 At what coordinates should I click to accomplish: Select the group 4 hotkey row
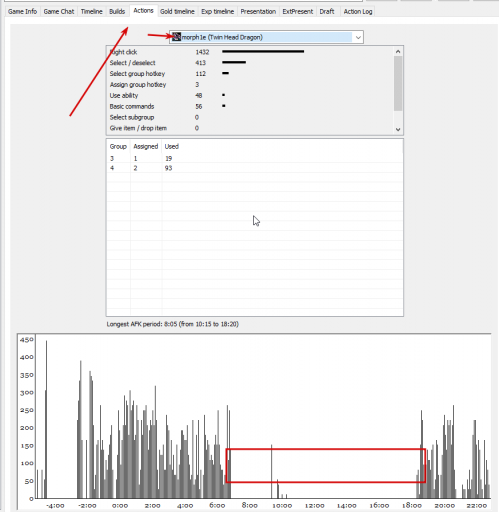click(x=255, y=168)
